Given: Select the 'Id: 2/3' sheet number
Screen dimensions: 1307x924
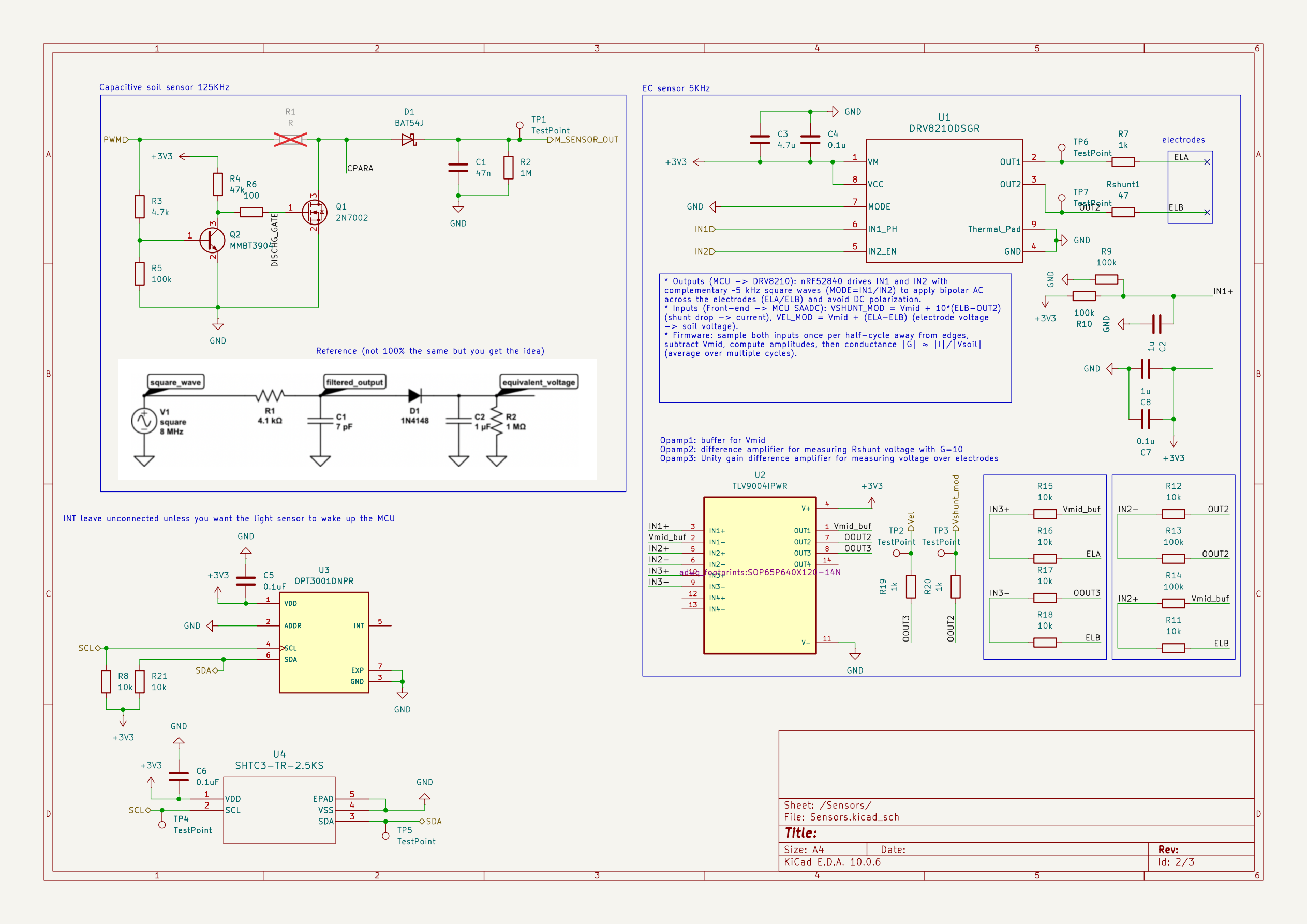Looking at the screenshot, I should point(1176,862).
